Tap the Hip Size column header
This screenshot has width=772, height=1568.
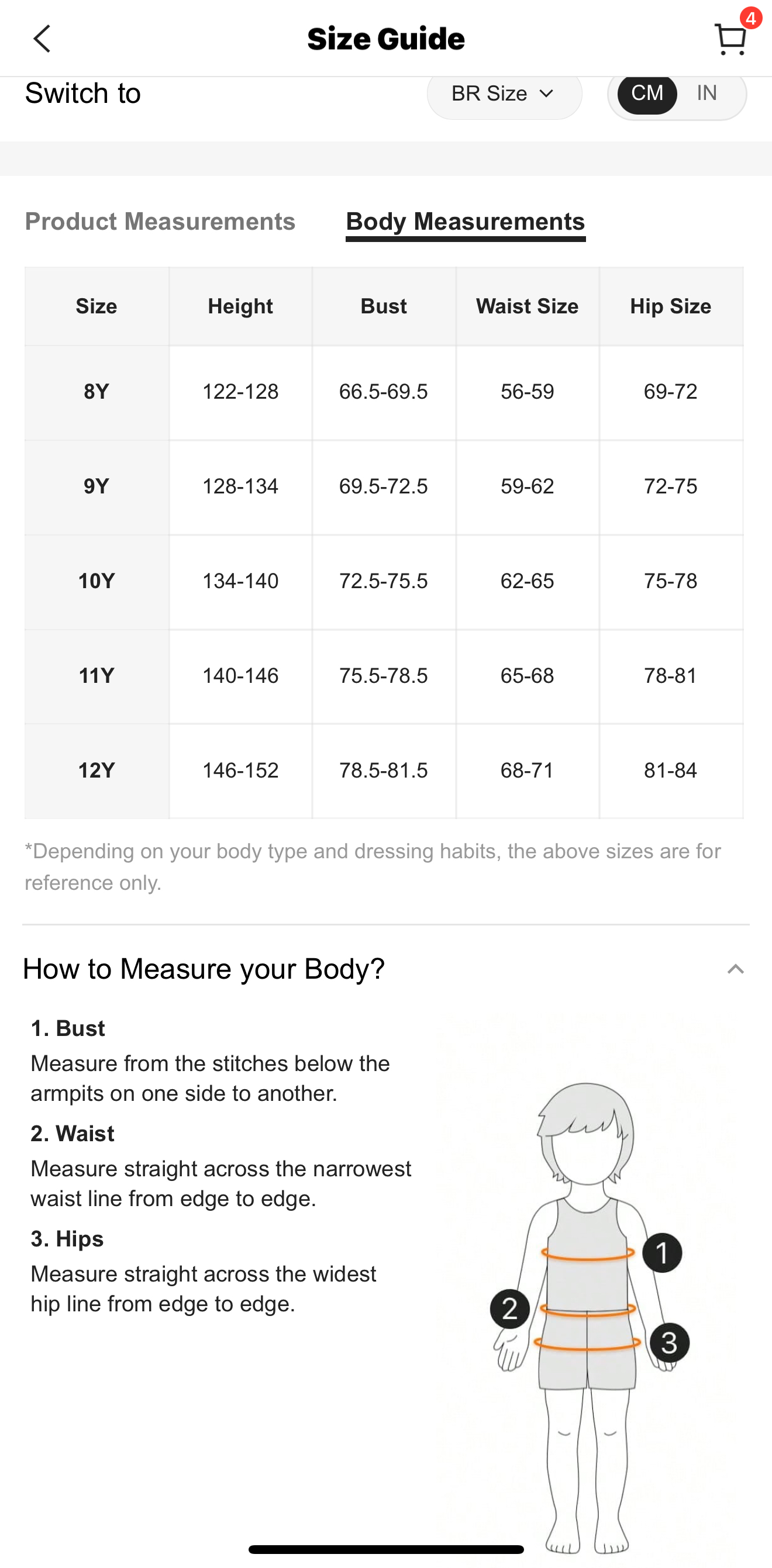click(670, 306)
